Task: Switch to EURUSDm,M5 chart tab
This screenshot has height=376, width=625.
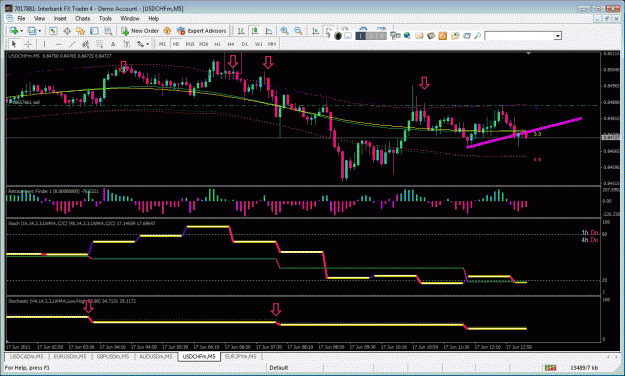Action: click(70, 356)
